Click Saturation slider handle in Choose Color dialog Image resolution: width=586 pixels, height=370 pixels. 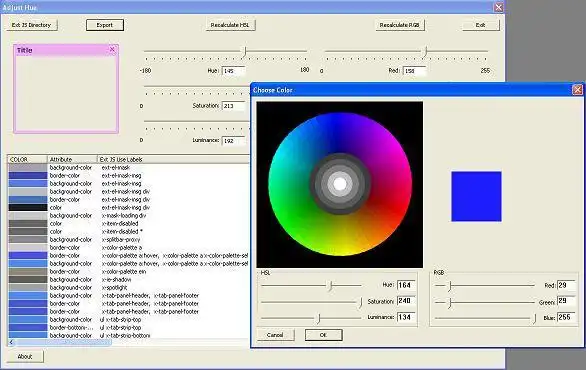click(x=361, y=302)
